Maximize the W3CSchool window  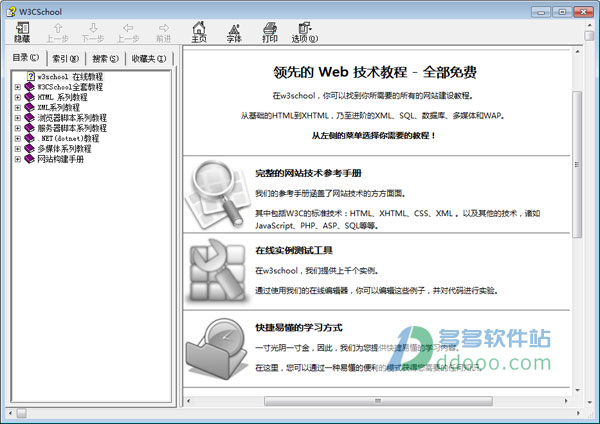[562, 12]
